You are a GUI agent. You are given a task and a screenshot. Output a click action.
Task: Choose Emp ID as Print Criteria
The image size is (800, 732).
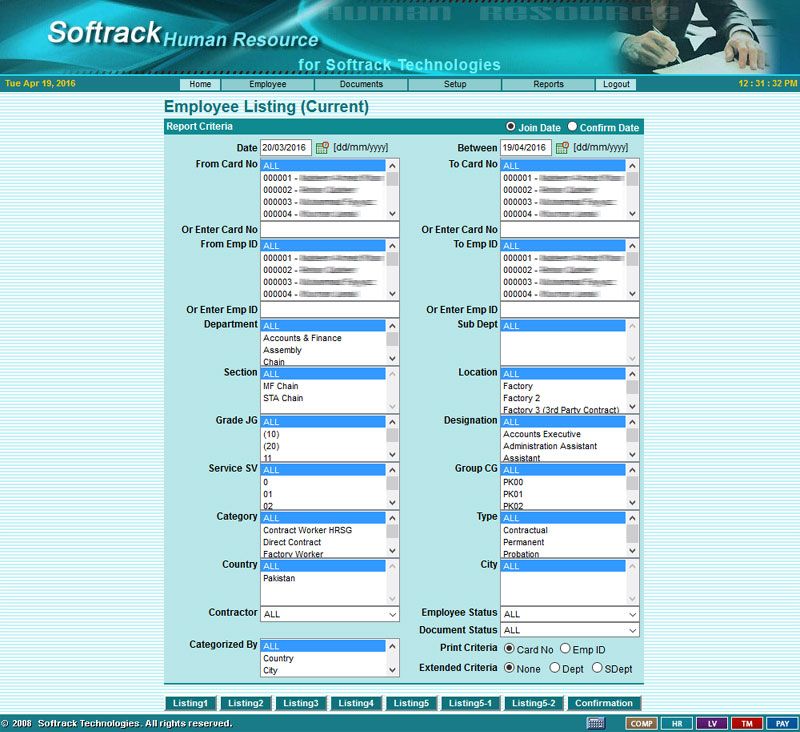[x=565, y=649]
